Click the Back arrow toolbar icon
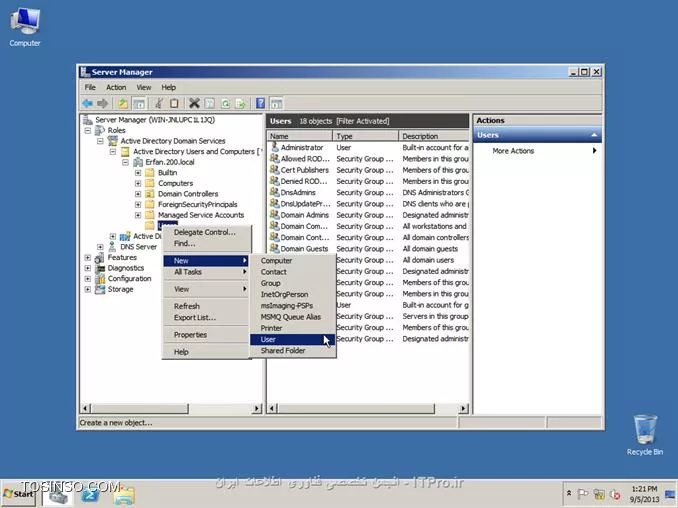The width and height of the screenshot is (678, 508). [87, 103]
